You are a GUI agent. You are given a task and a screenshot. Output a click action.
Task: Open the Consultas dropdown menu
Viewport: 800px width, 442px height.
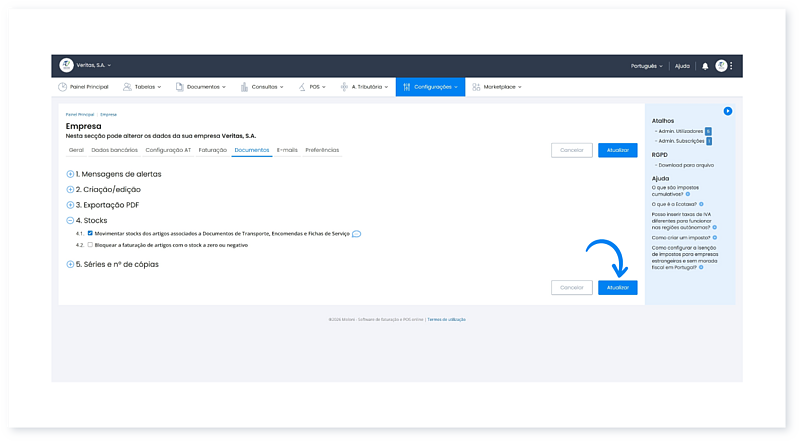coord(262,87)
